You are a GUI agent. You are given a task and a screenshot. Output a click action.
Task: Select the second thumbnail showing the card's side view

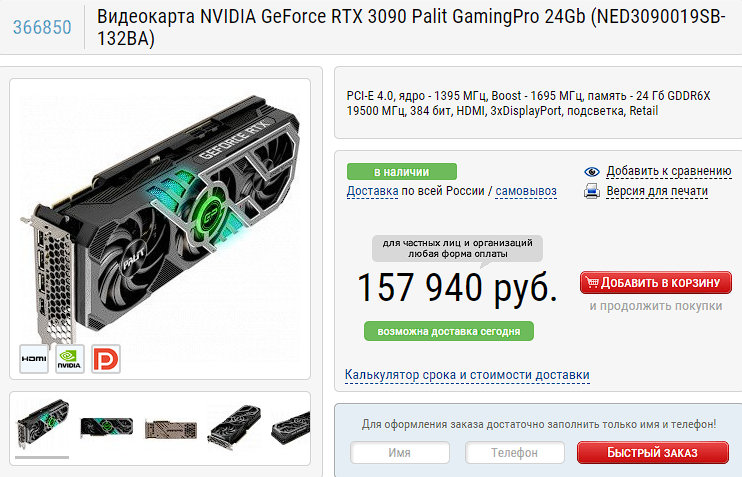click(106, 427)
